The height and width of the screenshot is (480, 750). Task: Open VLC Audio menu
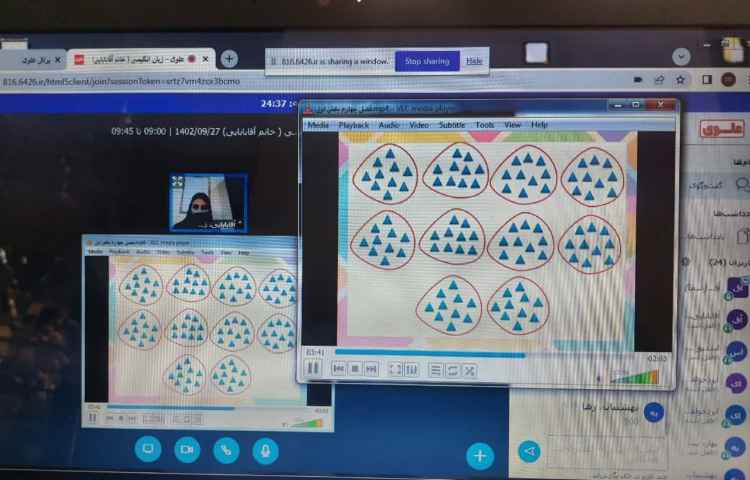(x=389, y=125)
